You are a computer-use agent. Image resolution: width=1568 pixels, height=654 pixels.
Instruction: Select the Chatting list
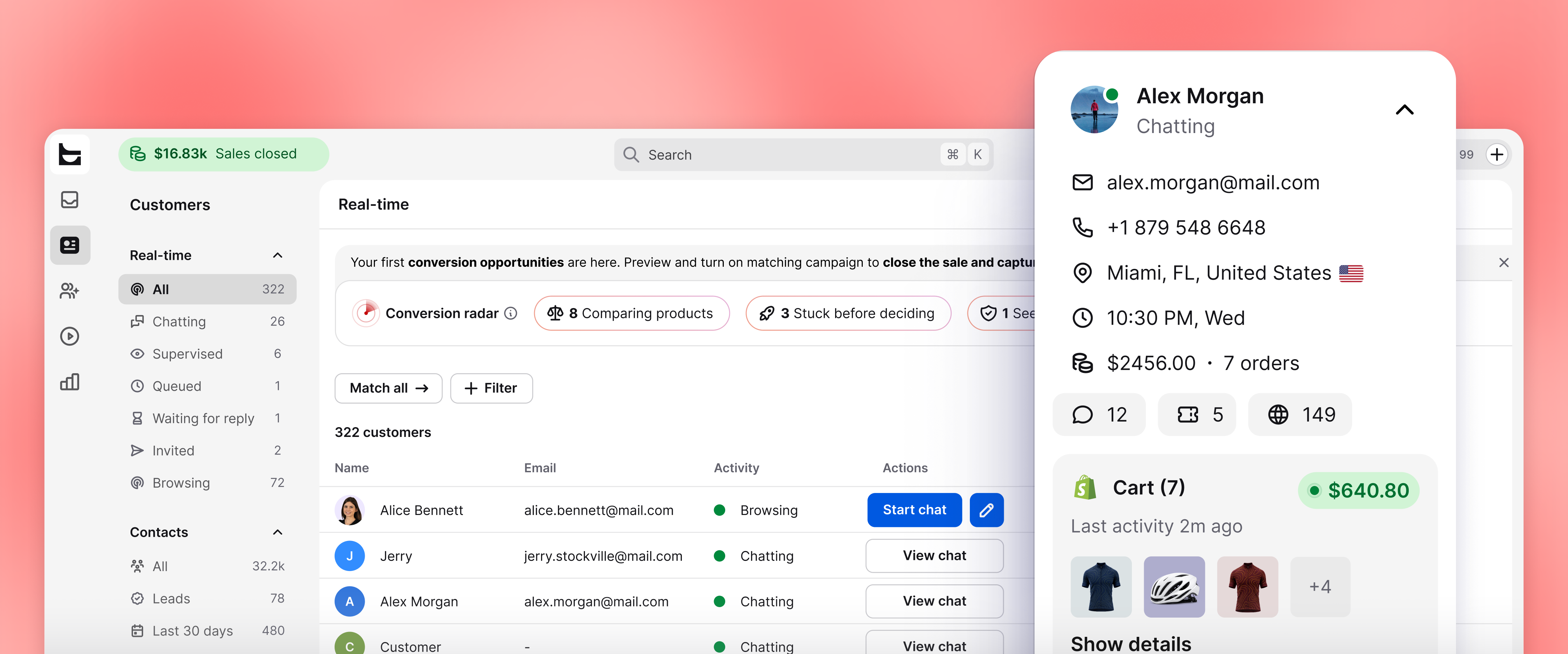[x=207, y=321]
